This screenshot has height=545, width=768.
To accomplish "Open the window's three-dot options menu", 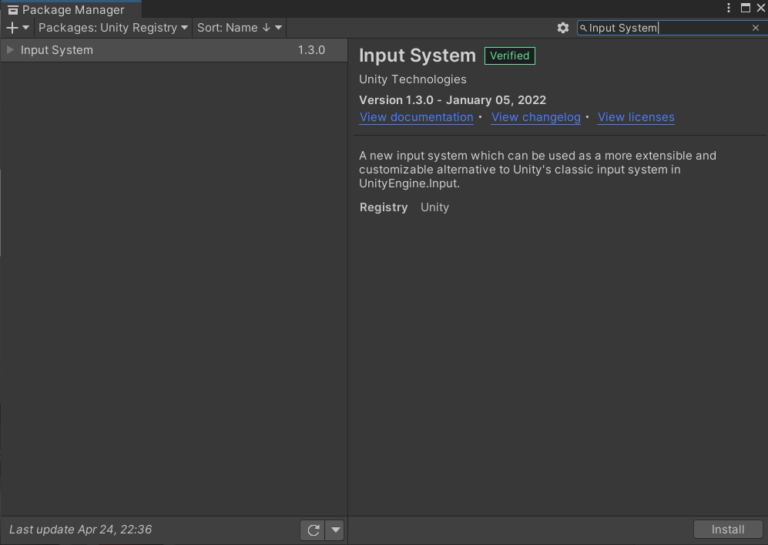I will (x=728, y=8).
